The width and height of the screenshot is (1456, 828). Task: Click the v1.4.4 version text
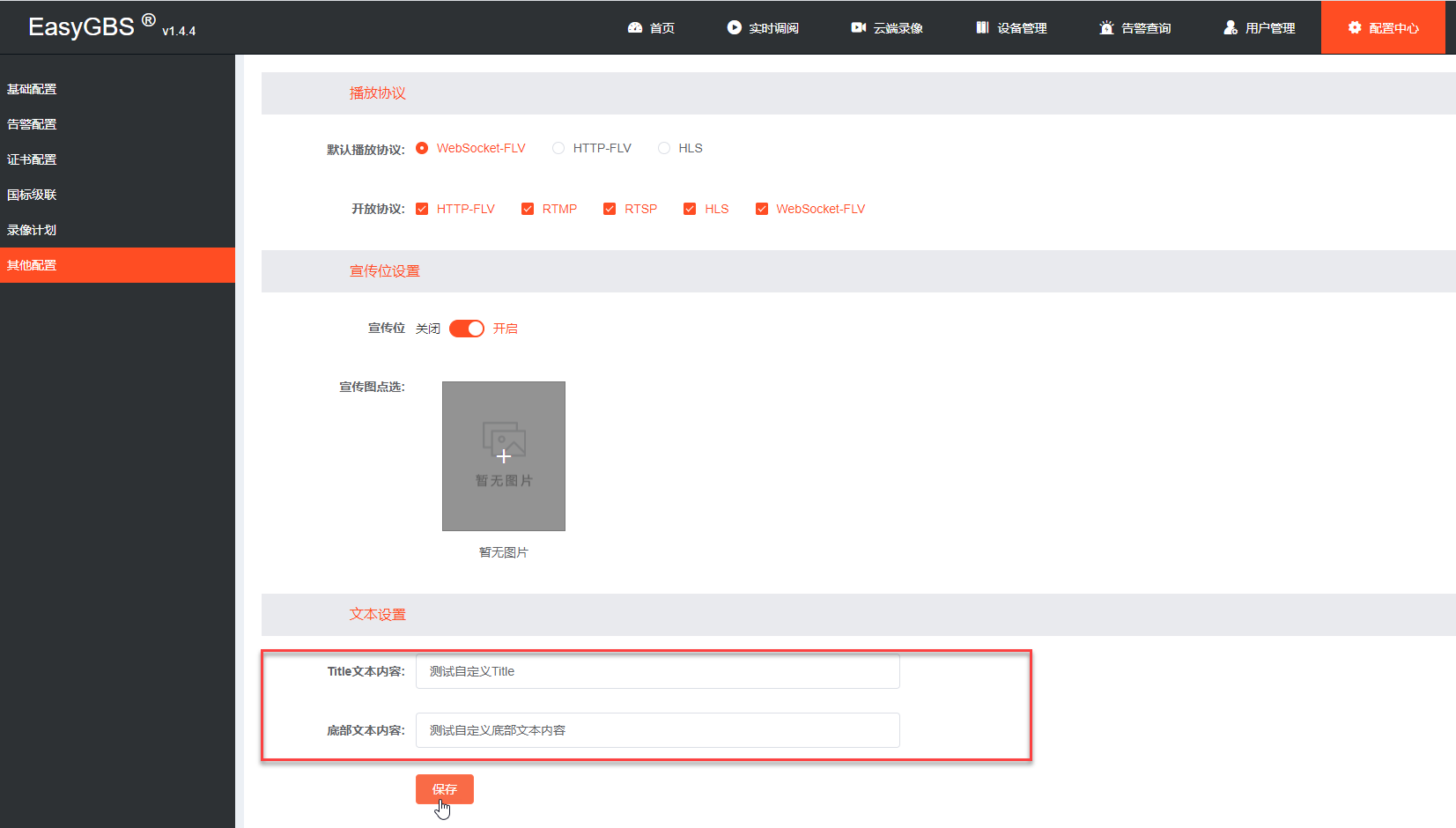[179, 31]
